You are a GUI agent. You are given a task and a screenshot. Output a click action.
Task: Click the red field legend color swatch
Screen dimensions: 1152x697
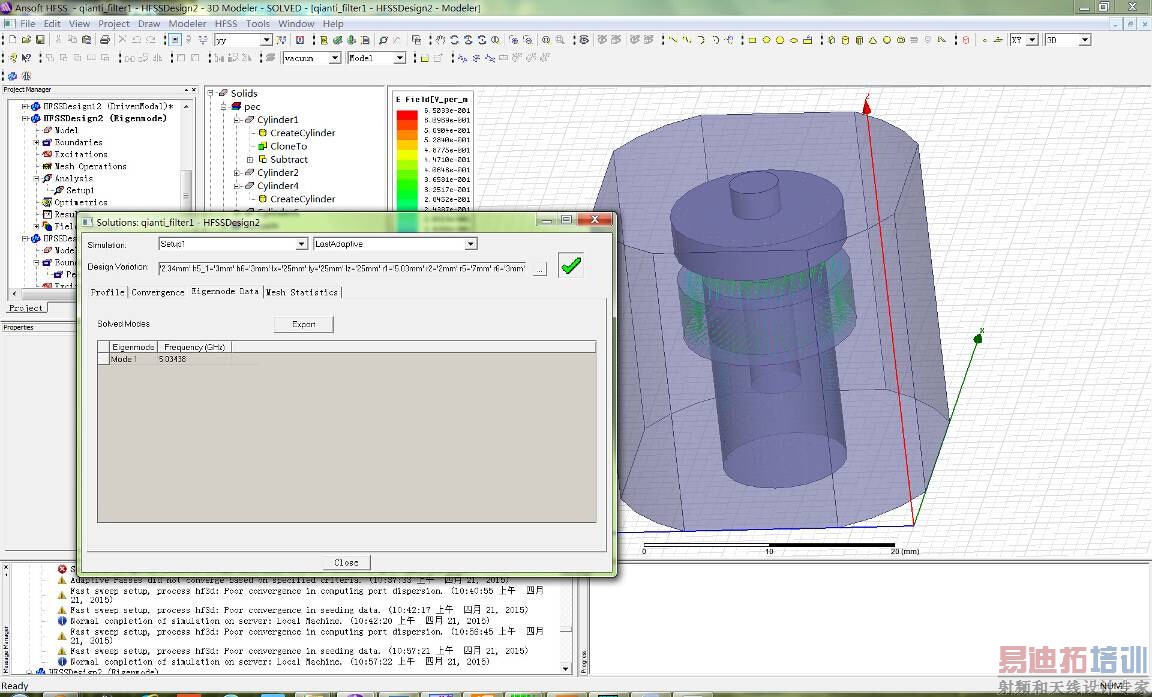[x=407, y=115]
